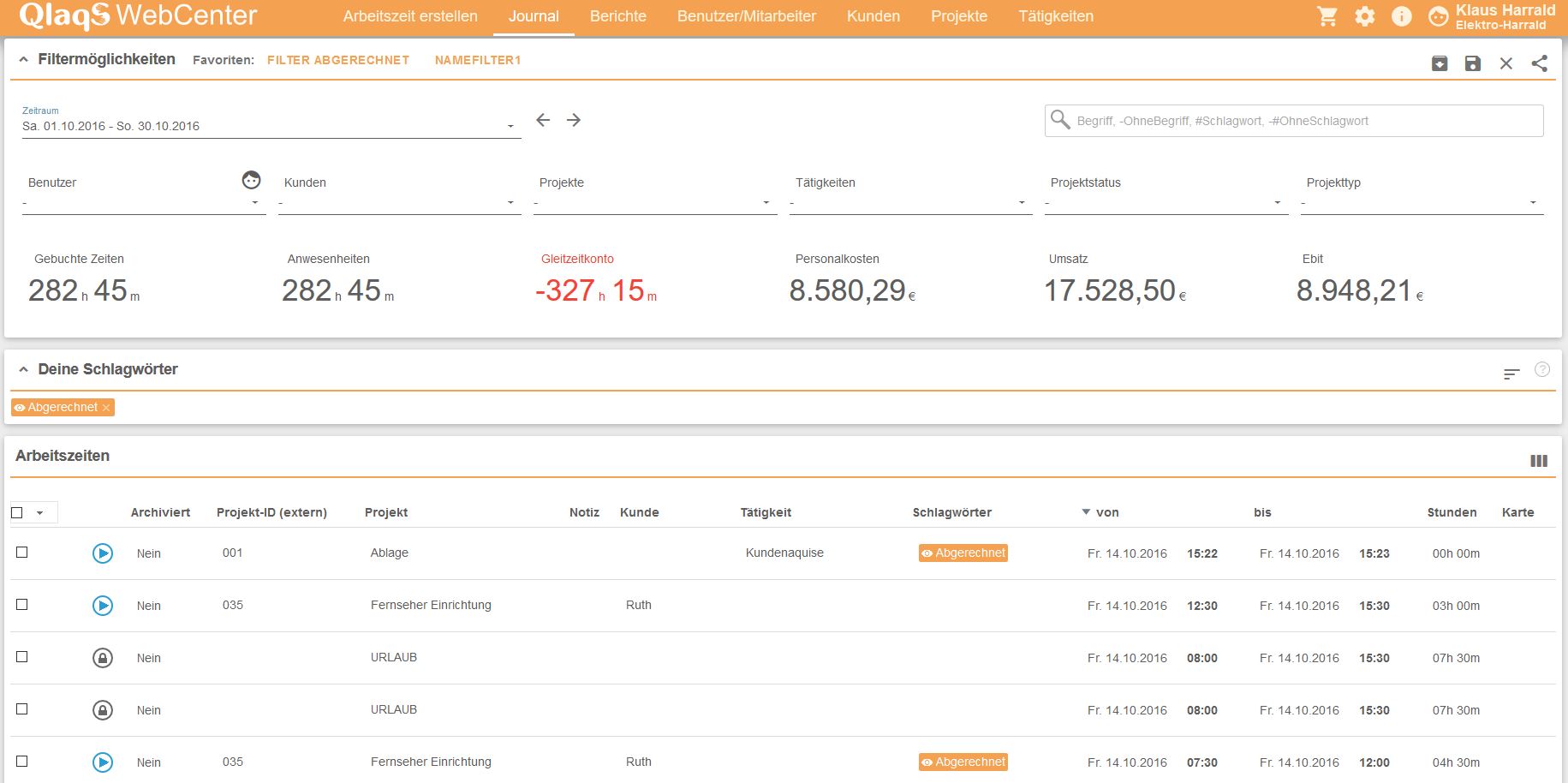
Task: Remove the Abgerechnet tag with its x
Action: (106, 408)
